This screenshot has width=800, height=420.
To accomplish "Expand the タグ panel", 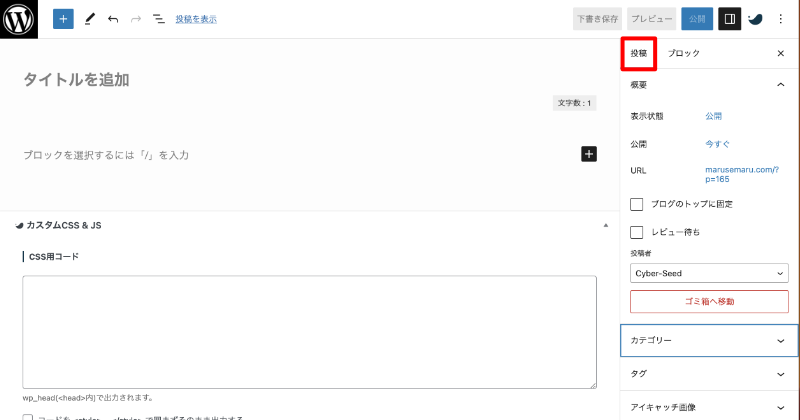I will 709,374.
